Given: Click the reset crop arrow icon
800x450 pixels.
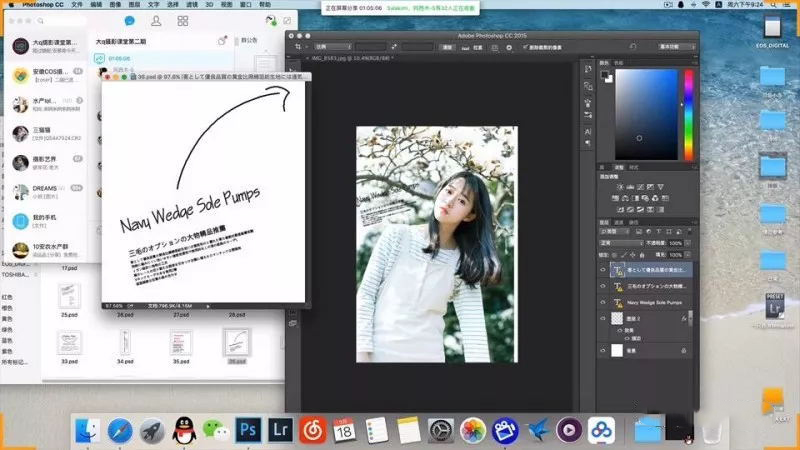Looking at the screenshot, I should [633, 47].
